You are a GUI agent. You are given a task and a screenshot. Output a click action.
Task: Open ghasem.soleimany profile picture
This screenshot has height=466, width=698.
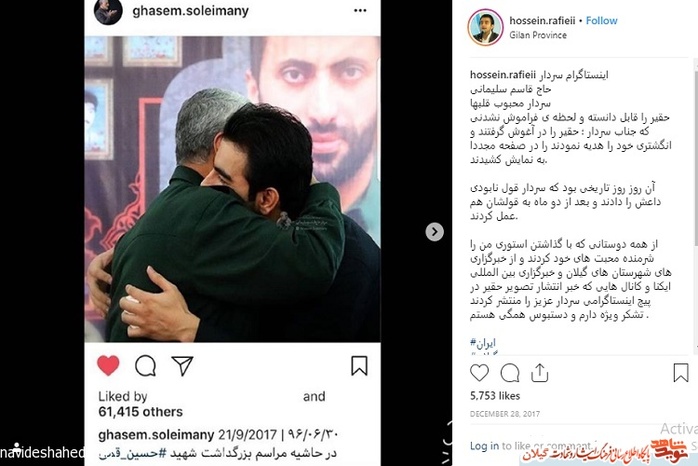pyautogui.click(x=108, y=11)
